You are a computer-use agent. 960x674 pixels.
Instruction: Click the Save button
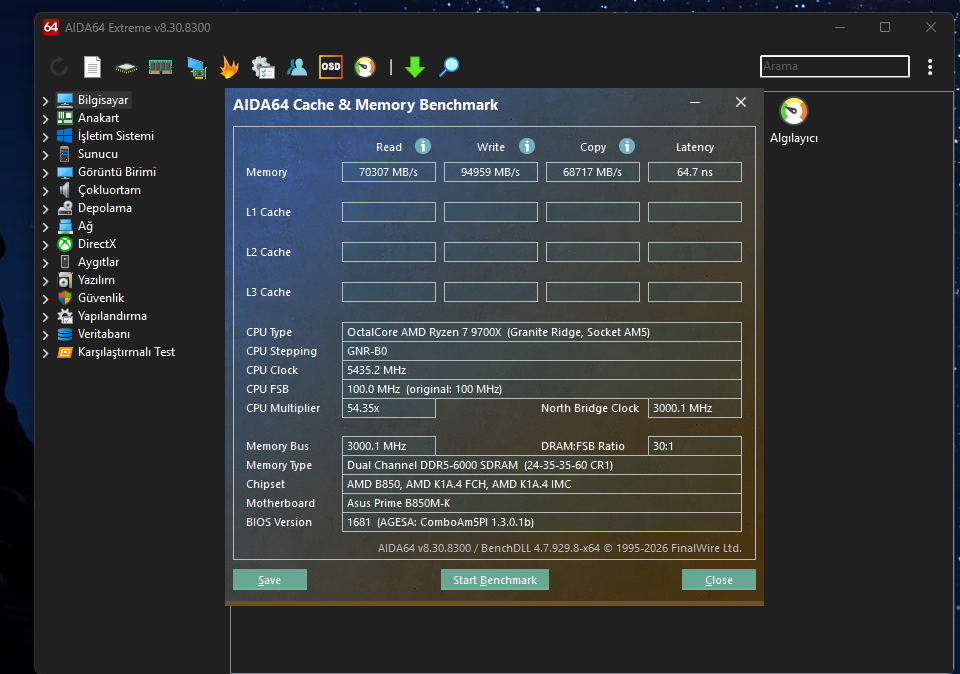pyautogui.click(x=270, y=580)
